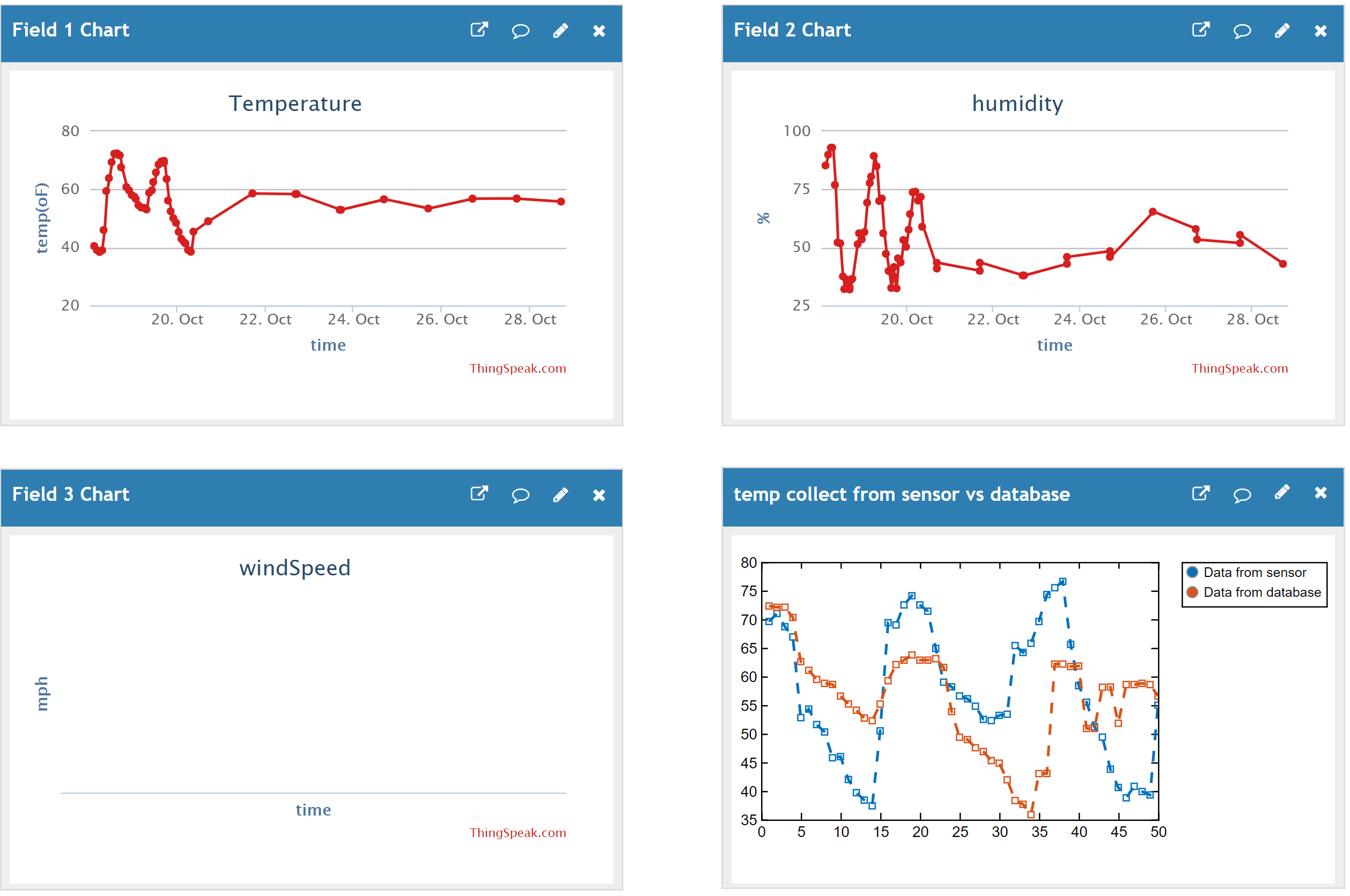
Task: Open Field 3 Chart in a new window
Action: coord(479,494)
